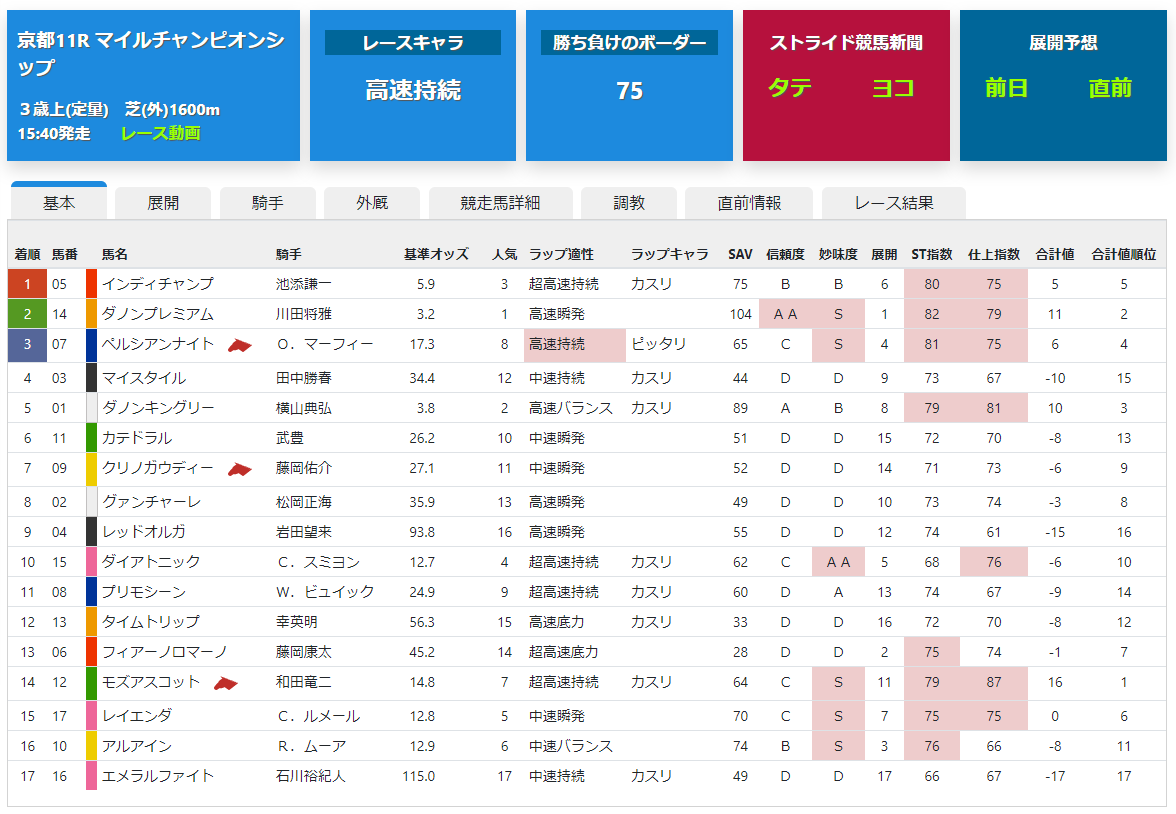Image resolution: width=1176 pixels, height=814 pixels.
Task: Select the first place rank badge
Action: 27,284
